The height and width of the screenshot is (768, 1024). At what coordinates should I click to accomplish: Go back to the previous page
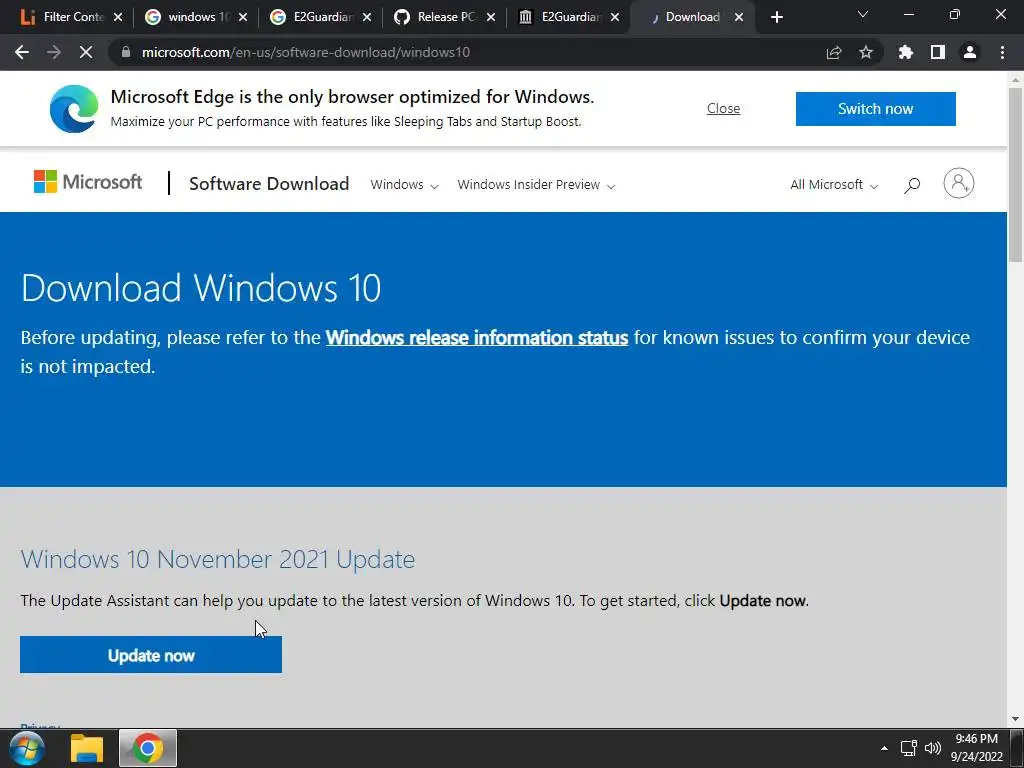[22, 52]
